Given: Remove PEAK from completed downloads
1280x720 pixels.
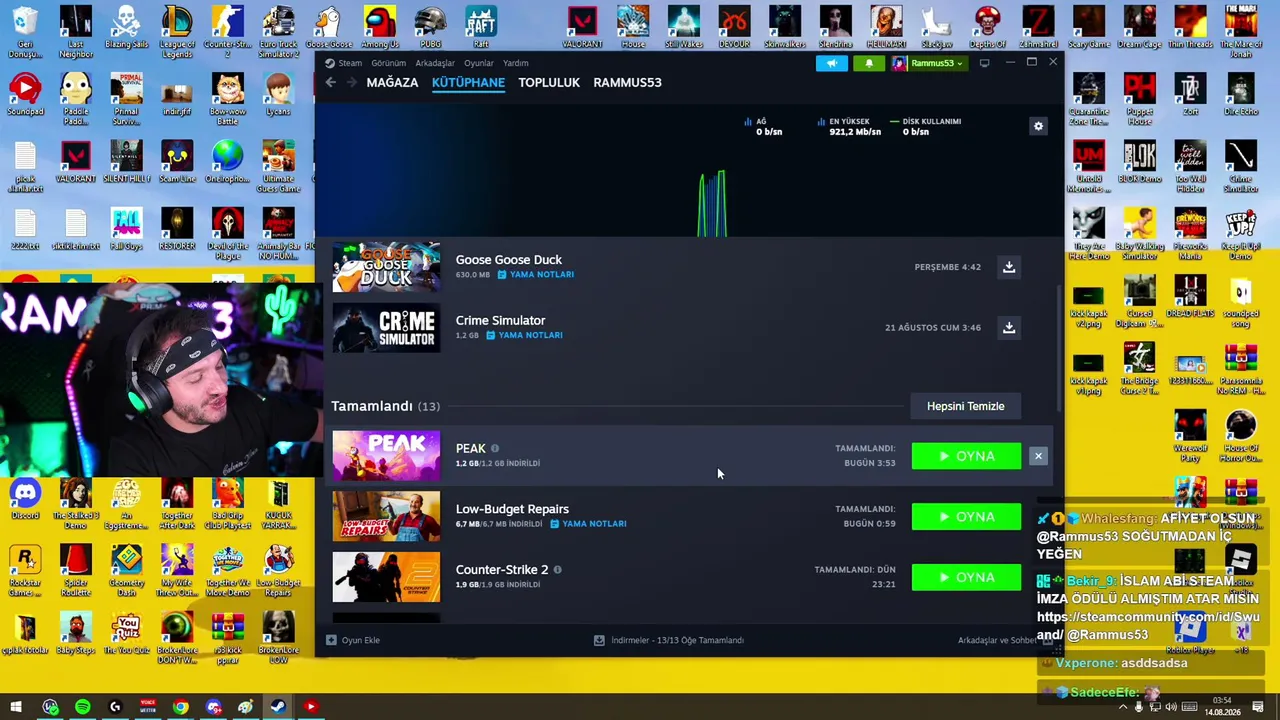Looking at the screenshot, I should [x=1038, y=456].
